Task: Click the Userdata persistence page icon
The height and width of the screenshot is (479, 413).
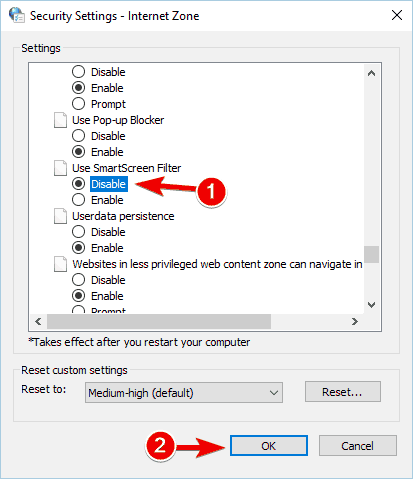Action: click(x=60, y=216)
